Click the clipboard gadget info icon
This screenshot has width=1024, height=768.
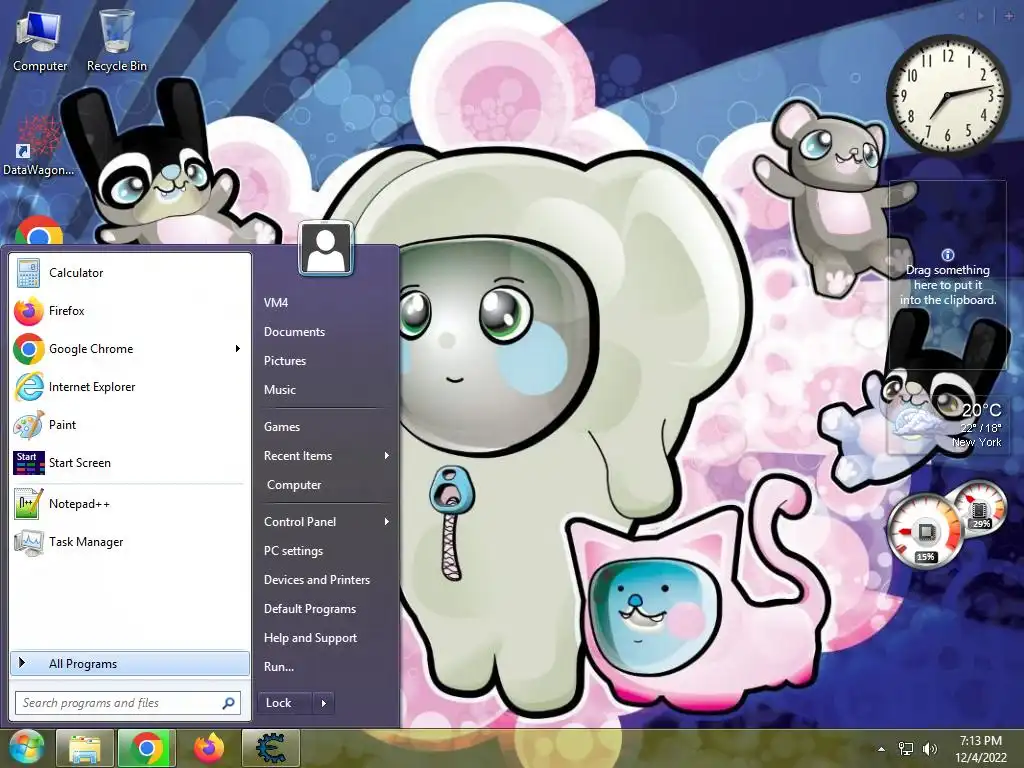[948, 255]
